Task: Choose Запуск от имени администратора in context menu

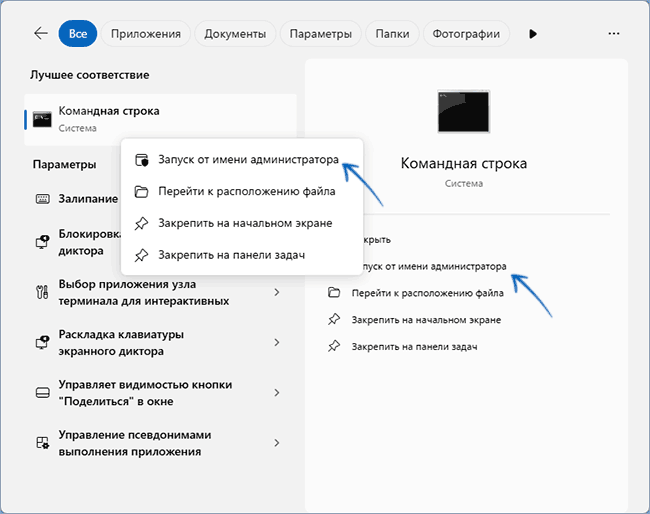Action: pyautogui.click(x=242, y=160)
